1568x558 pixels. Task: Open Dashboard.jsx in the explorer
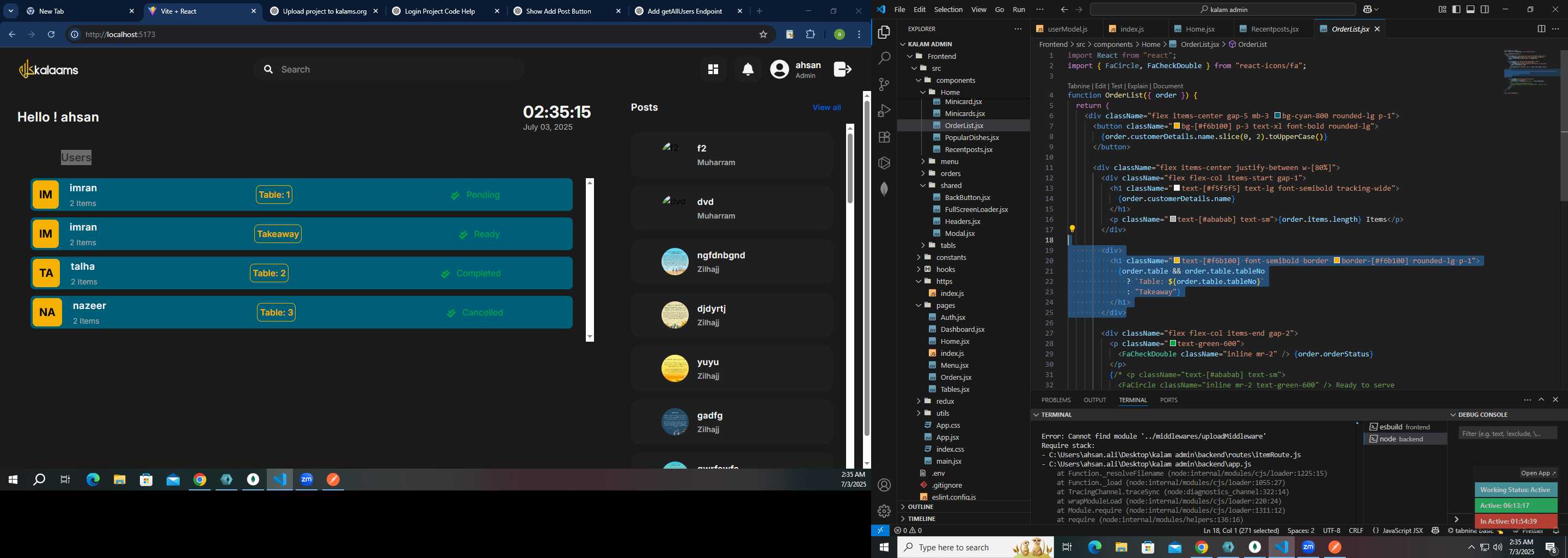(961, 330)
